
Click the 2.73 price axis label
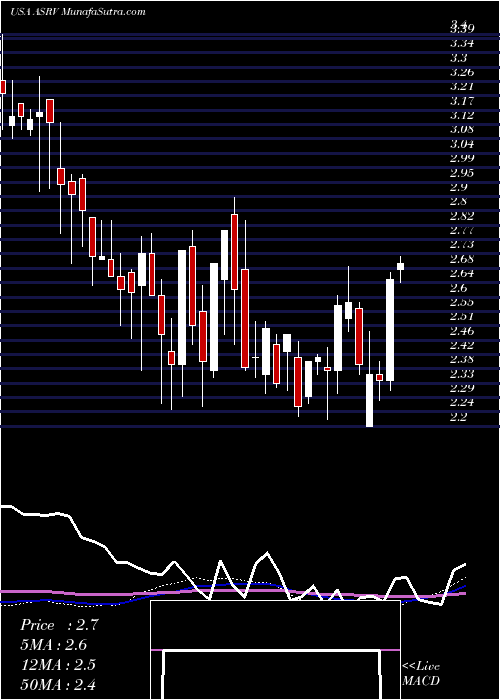click(462, 245)
